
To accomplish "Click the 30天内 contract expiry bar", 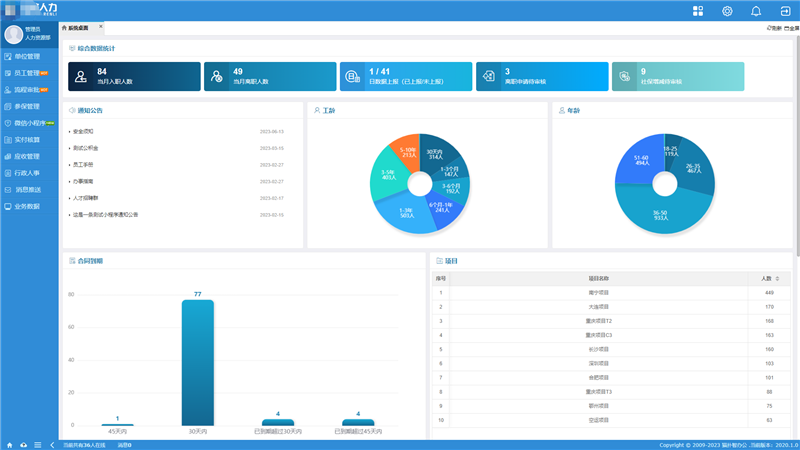I will pyautogui.click(x=198, y=362).
